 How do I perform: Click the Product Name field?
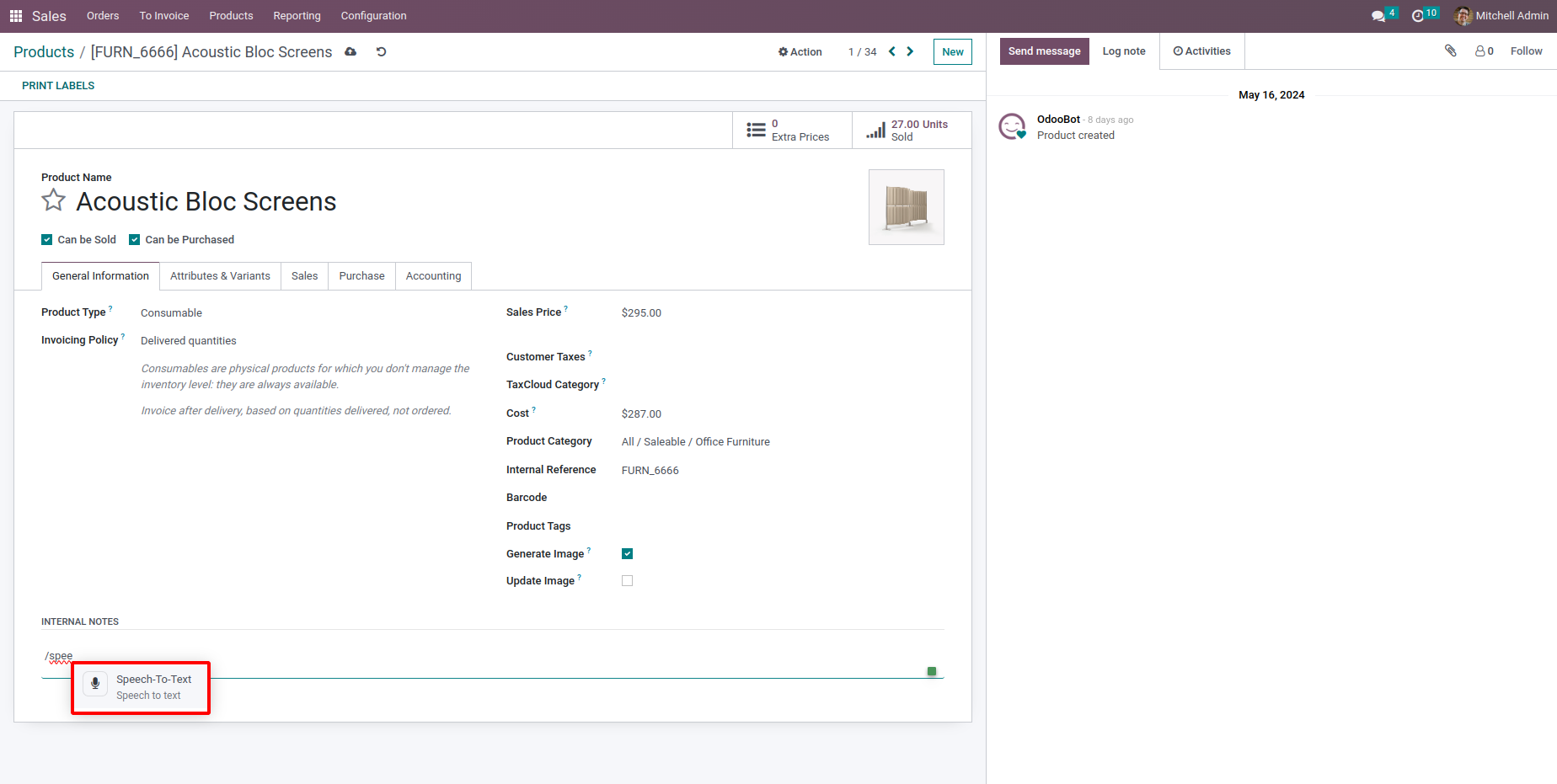206,202
